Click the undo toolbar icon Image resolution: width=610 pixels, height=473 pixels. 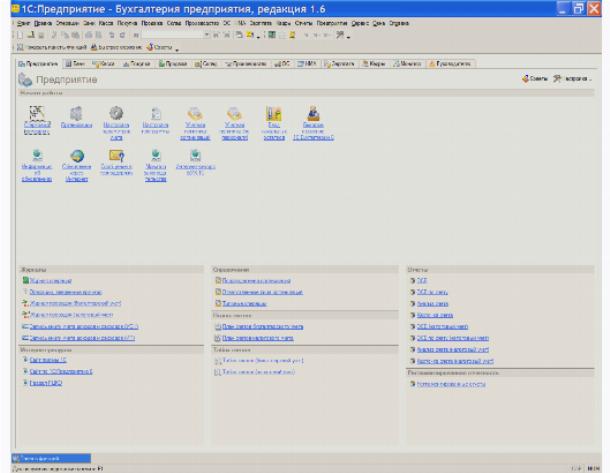click(x=112, y=35)
